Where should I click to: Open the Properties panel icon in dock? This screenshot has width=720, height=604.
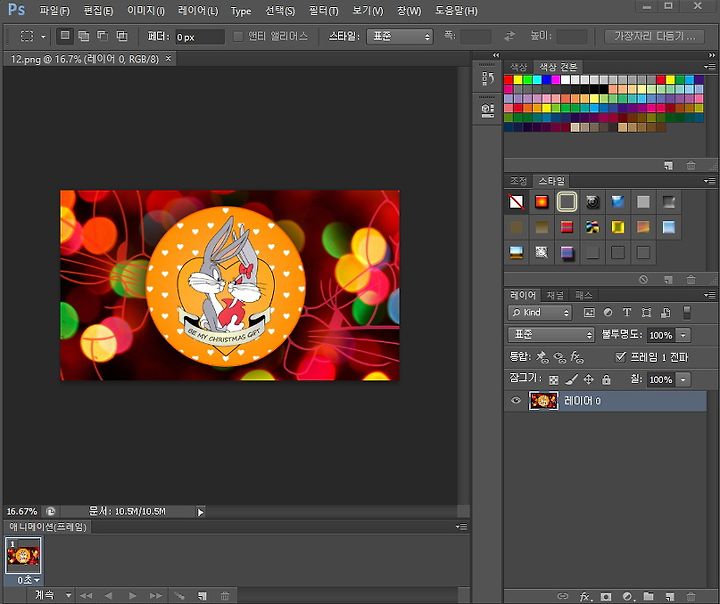(487, 111)
